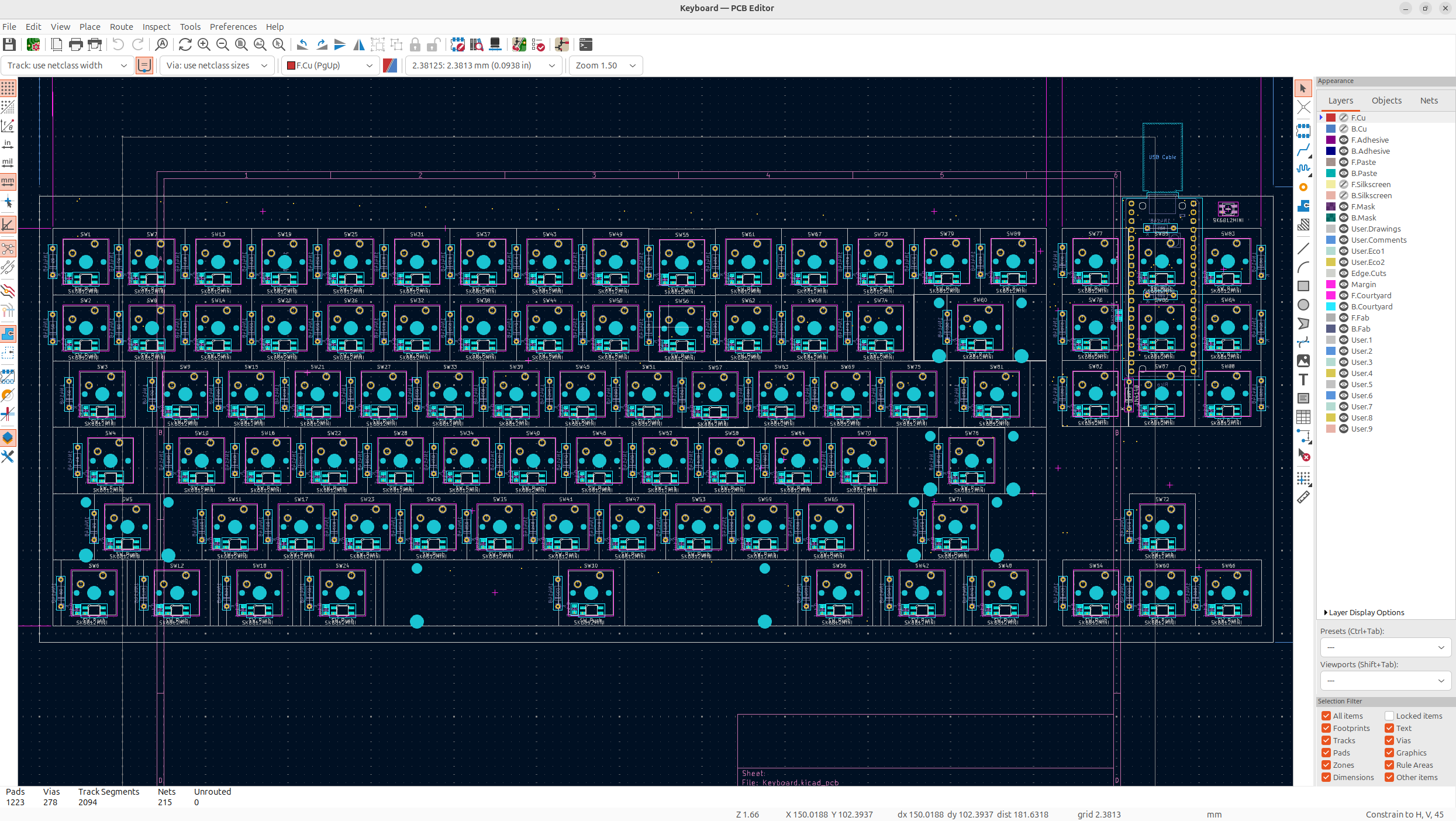Open the Place menu
Viewport: 1456px width, 821px height.
coord(90,27)
